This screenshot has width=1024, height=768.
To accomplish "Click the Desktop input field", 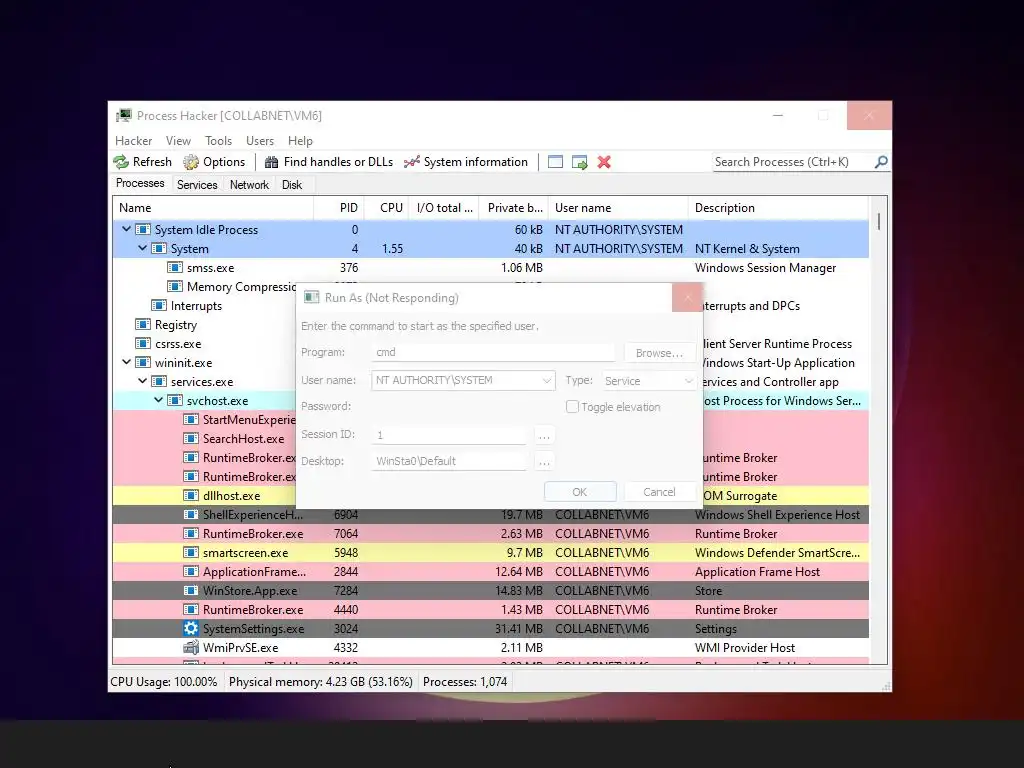I will (449, 461).
